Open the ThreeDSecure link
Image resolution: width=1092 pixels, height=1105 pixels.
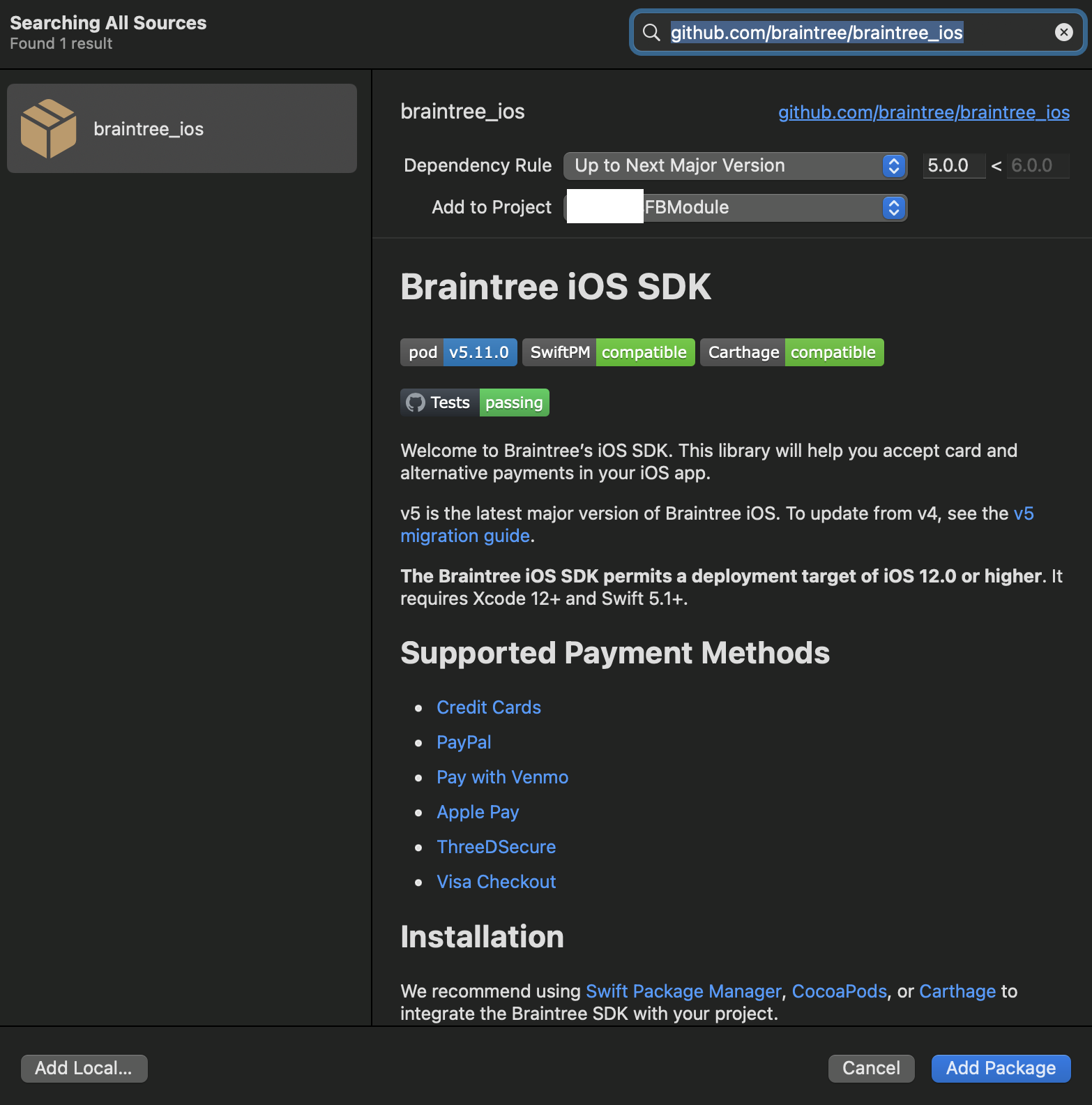coord(496,847)
